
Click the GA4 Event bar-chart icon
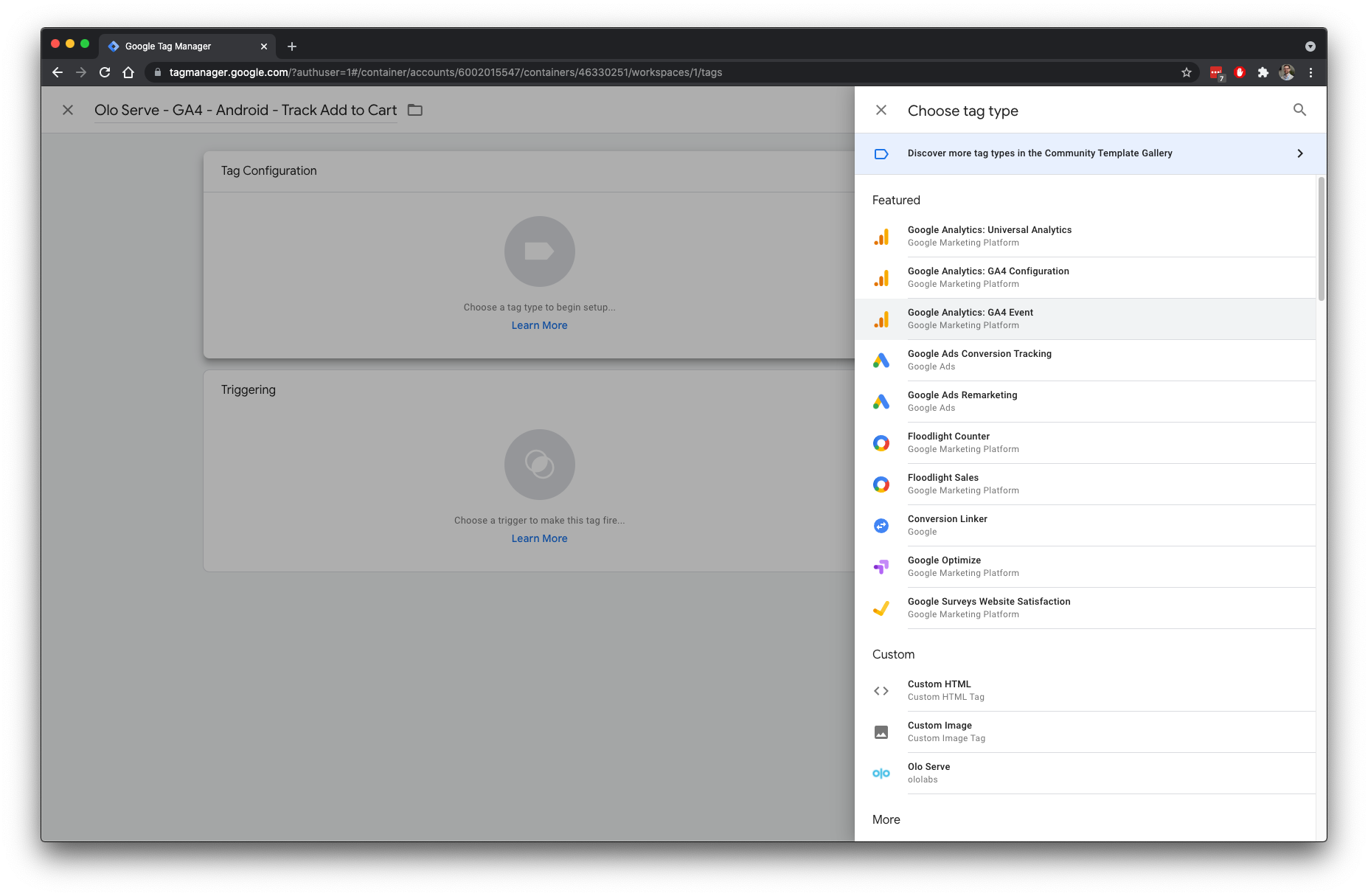pyautogui.click(x=881, y=319)
